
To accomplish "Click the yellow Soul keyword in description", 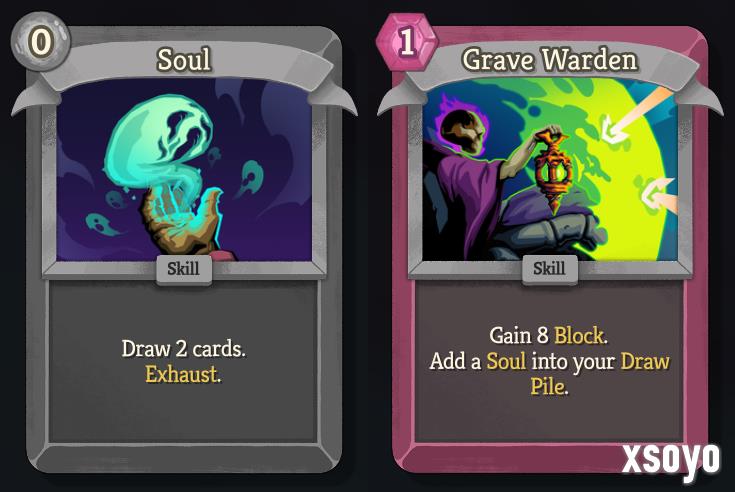I will pyautogui.click(x=506, y=361).
